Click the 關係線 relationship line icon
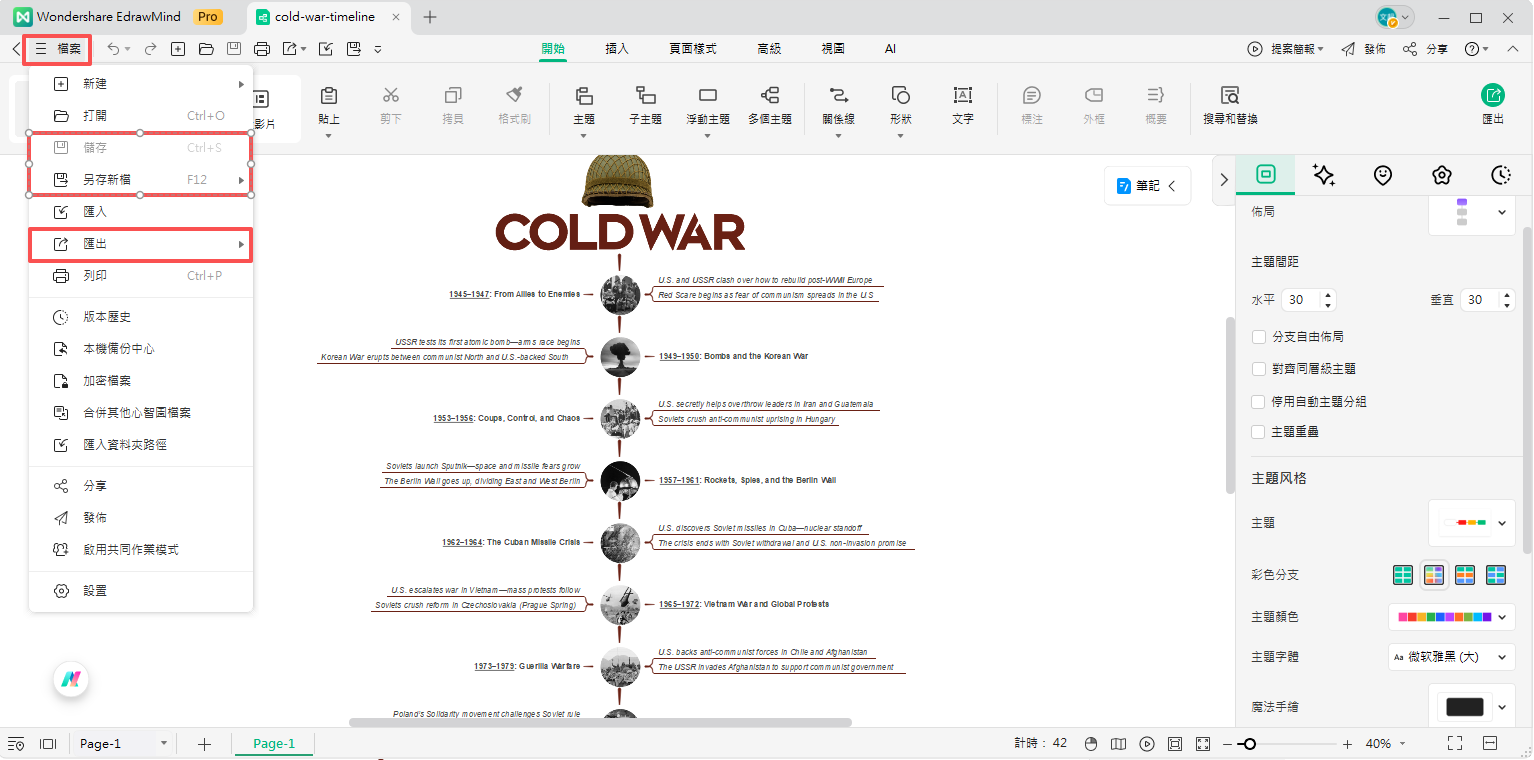 (x=838, y=96)
